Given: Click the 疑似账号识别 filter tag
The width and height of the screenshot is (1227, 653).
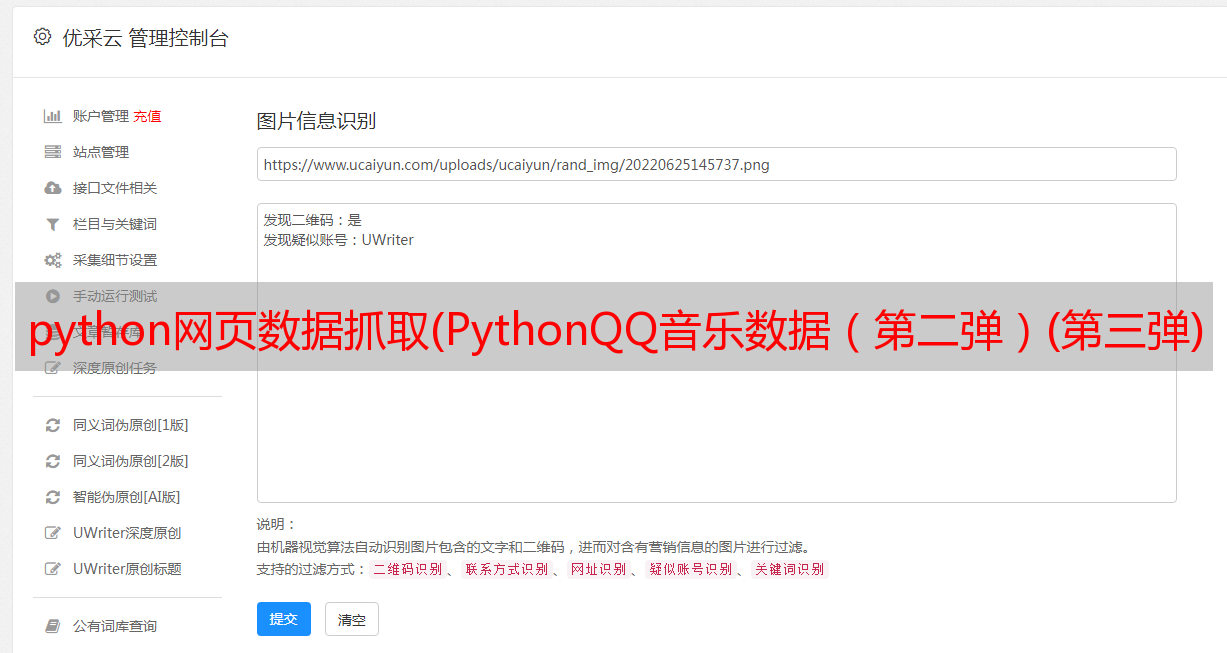Looking at the screenshot, I should click(x=690, y=569).
